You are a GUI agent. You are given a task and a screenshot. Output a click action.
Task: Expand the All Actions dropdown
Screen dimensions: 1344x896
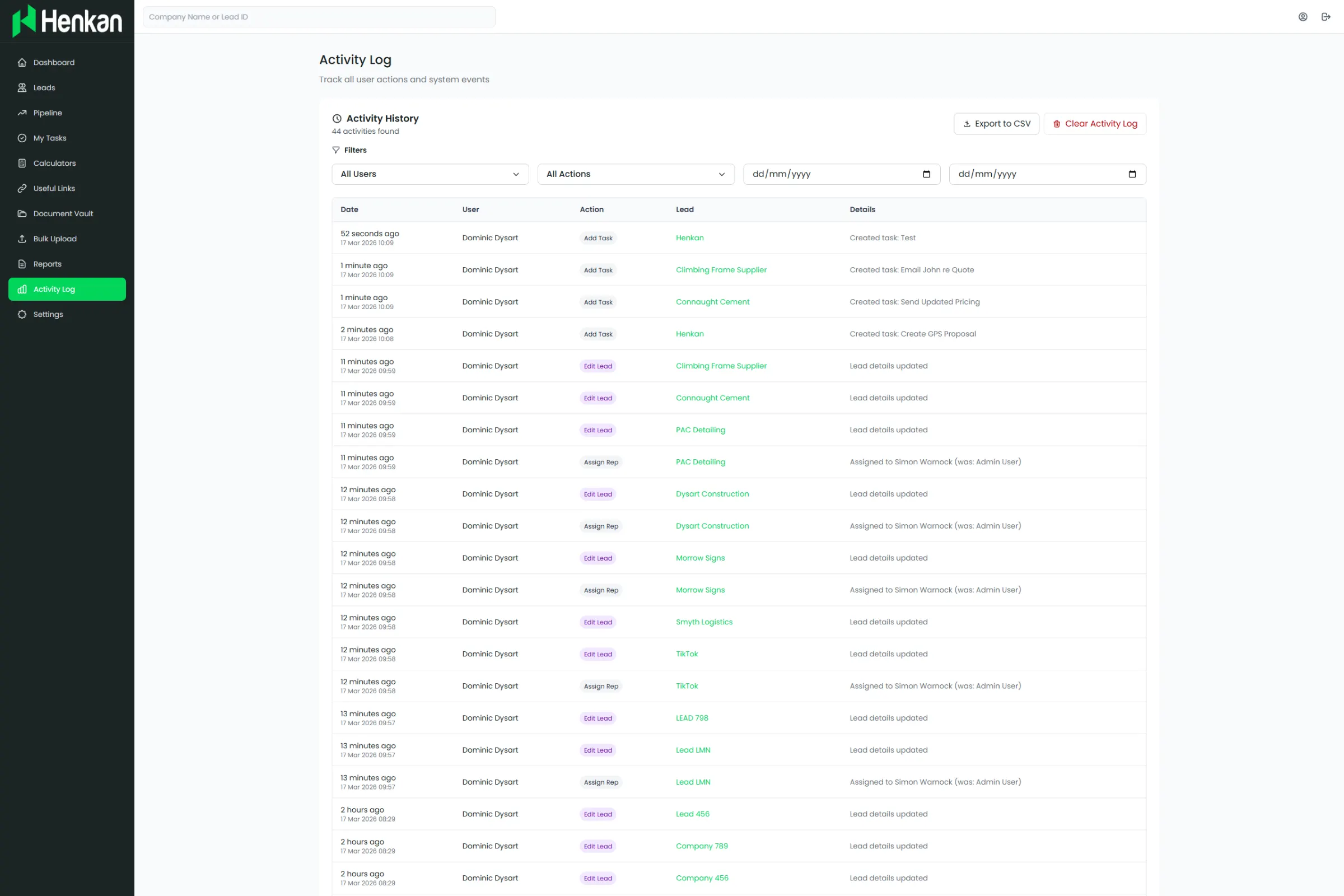(636, 174)
